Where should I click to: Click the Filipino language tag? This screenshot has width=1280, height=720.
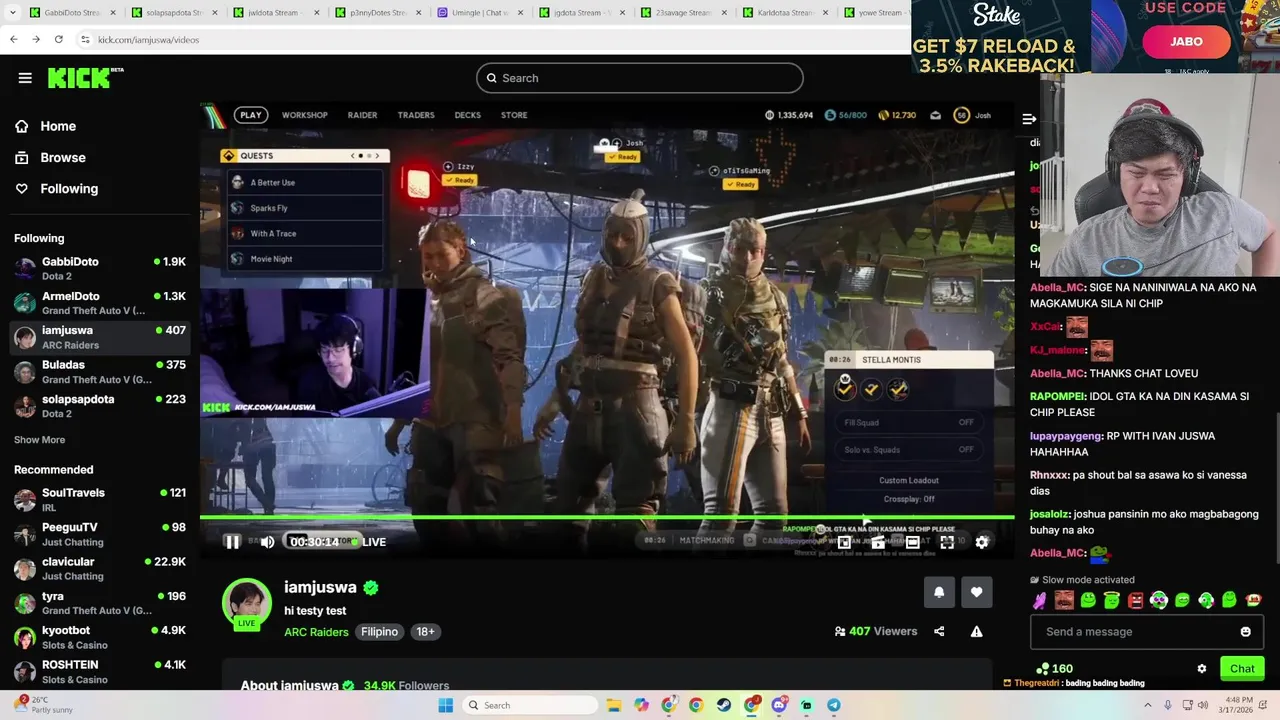point(379,632)
